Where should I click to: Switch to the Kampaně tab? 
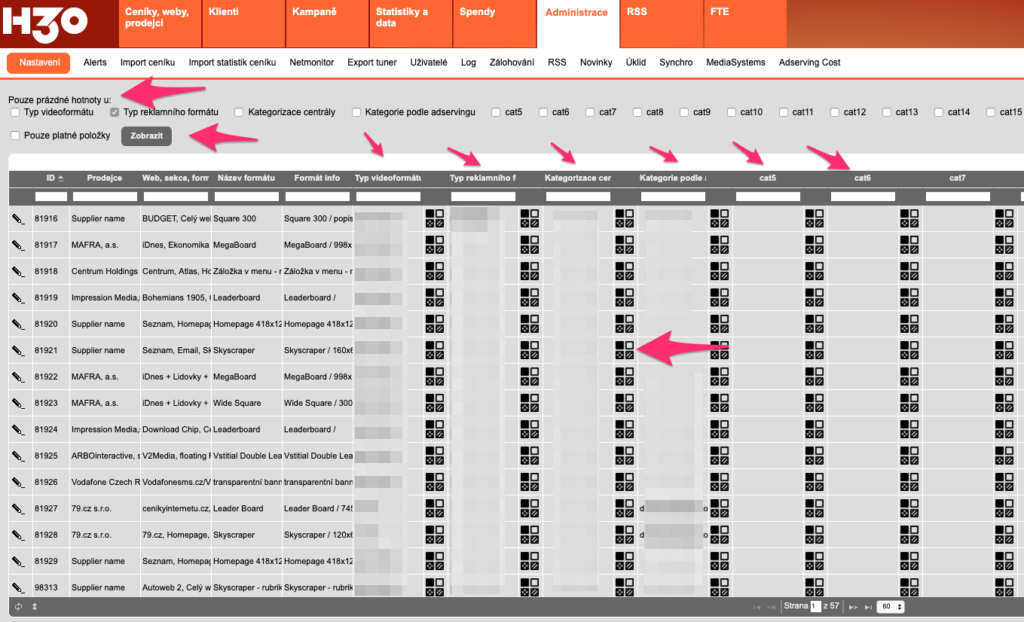[x=314, y=12]
